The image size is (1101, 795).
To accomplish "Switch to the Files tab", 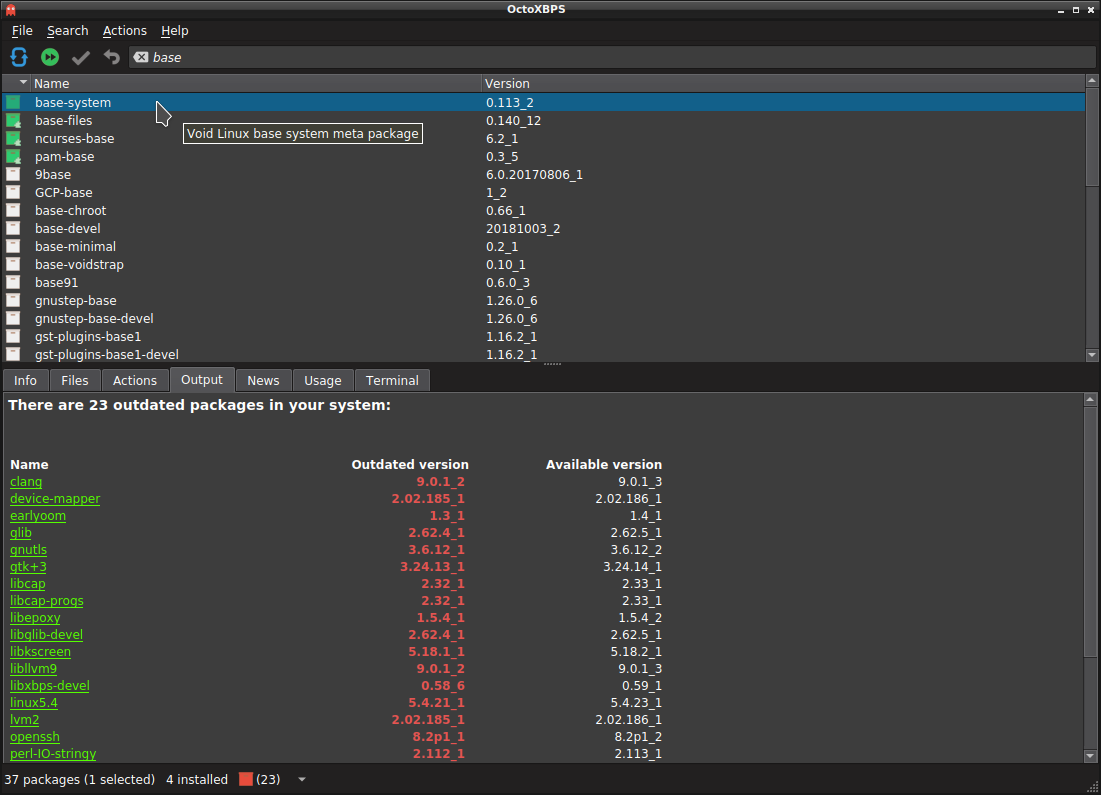I will click(74, 380).
